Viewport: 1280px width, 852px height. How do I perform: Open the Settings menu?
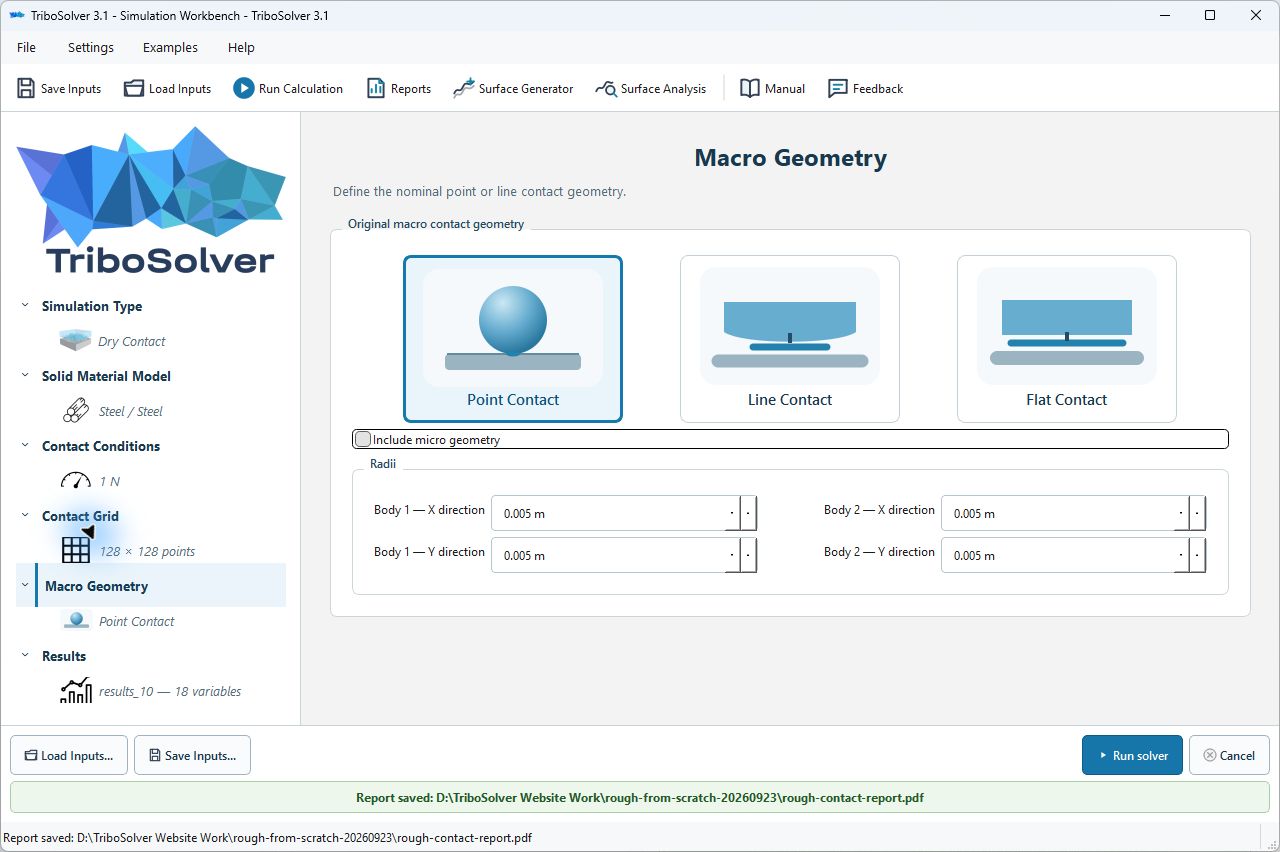(91, 47)
